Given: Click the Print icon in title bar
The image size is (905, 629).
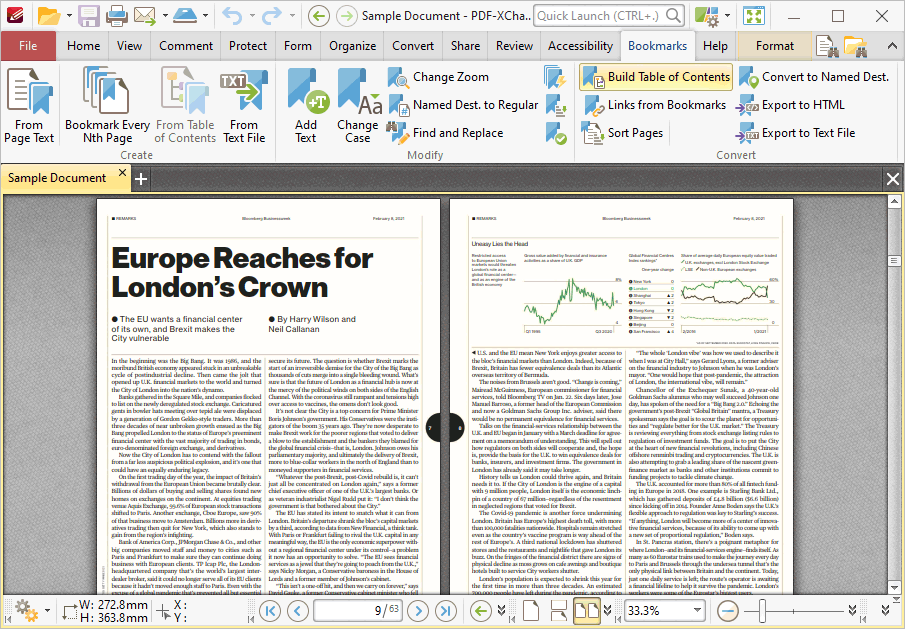Looking at the screenshot, I should (116, 16).
